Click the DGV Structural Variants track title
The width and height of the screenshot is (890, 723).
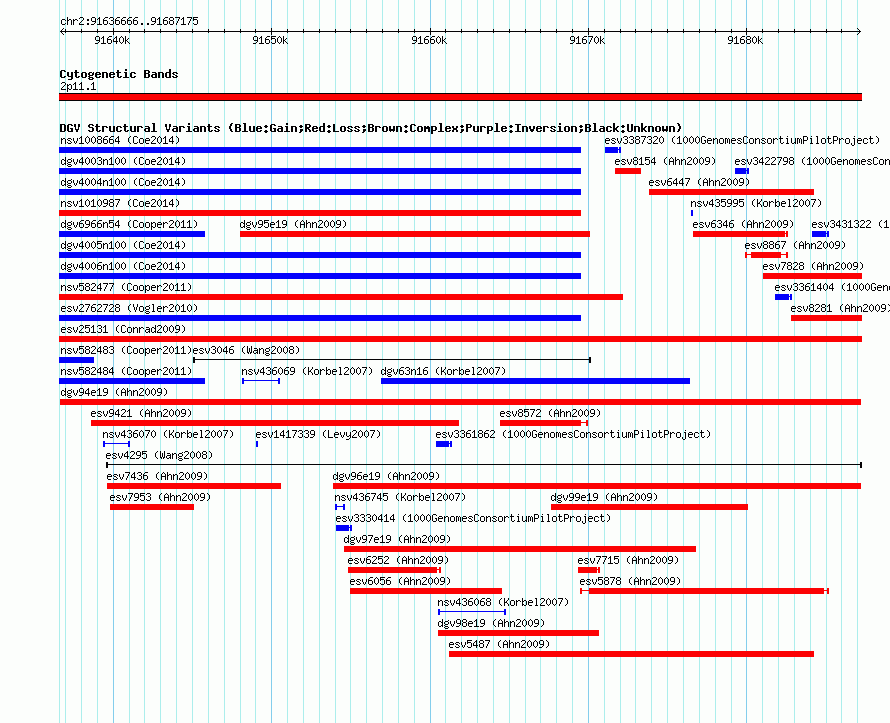tap(371, 128)
